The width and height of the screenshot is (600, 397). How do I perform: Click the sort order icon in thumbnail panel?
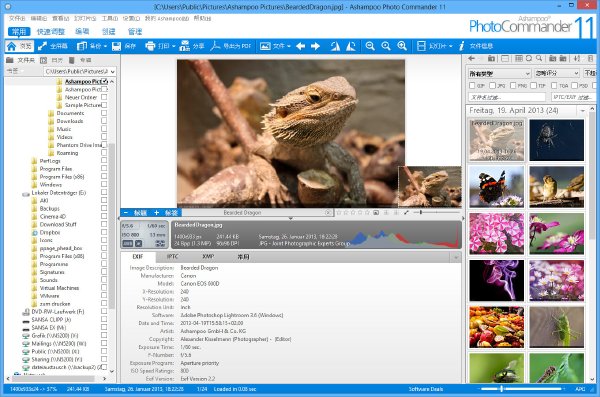(577, 59)
